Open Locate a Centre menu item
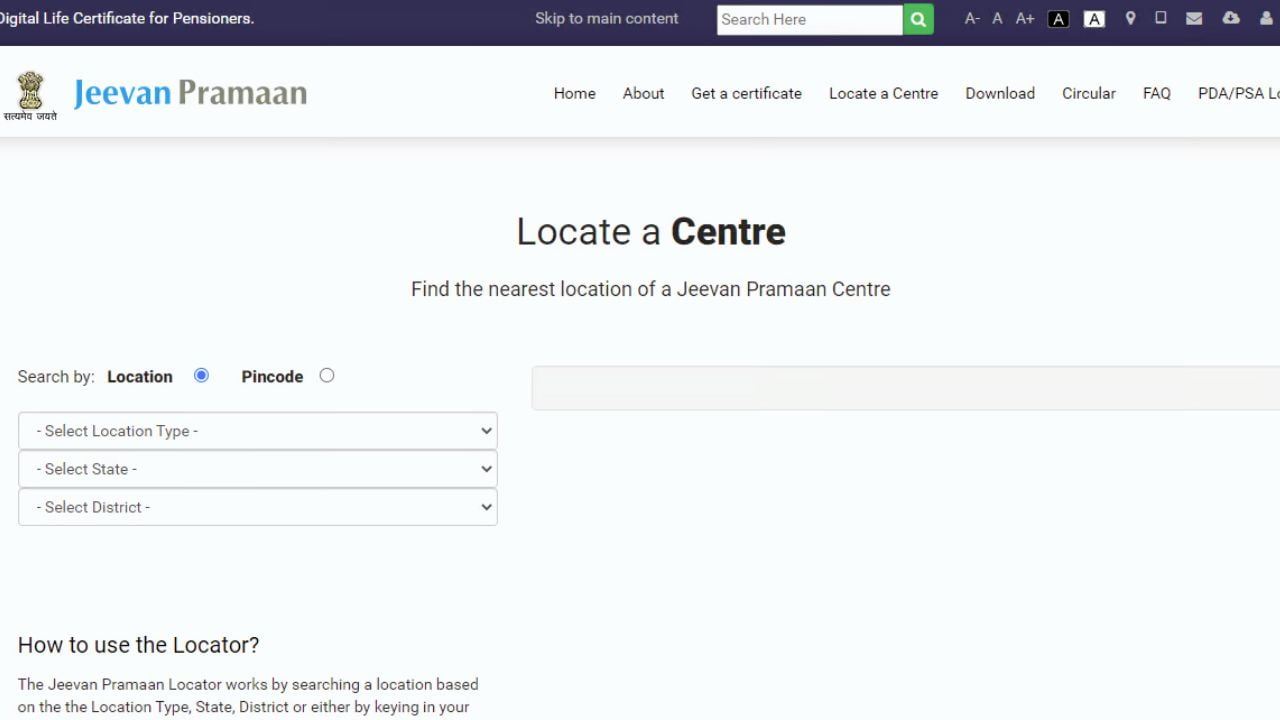The image size is (1280, 720). click(x=883, y=93)
